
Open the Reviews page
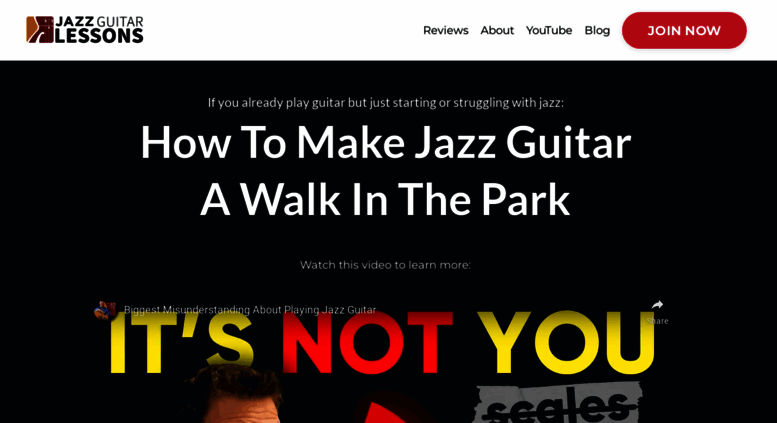(x=445, y=30)
